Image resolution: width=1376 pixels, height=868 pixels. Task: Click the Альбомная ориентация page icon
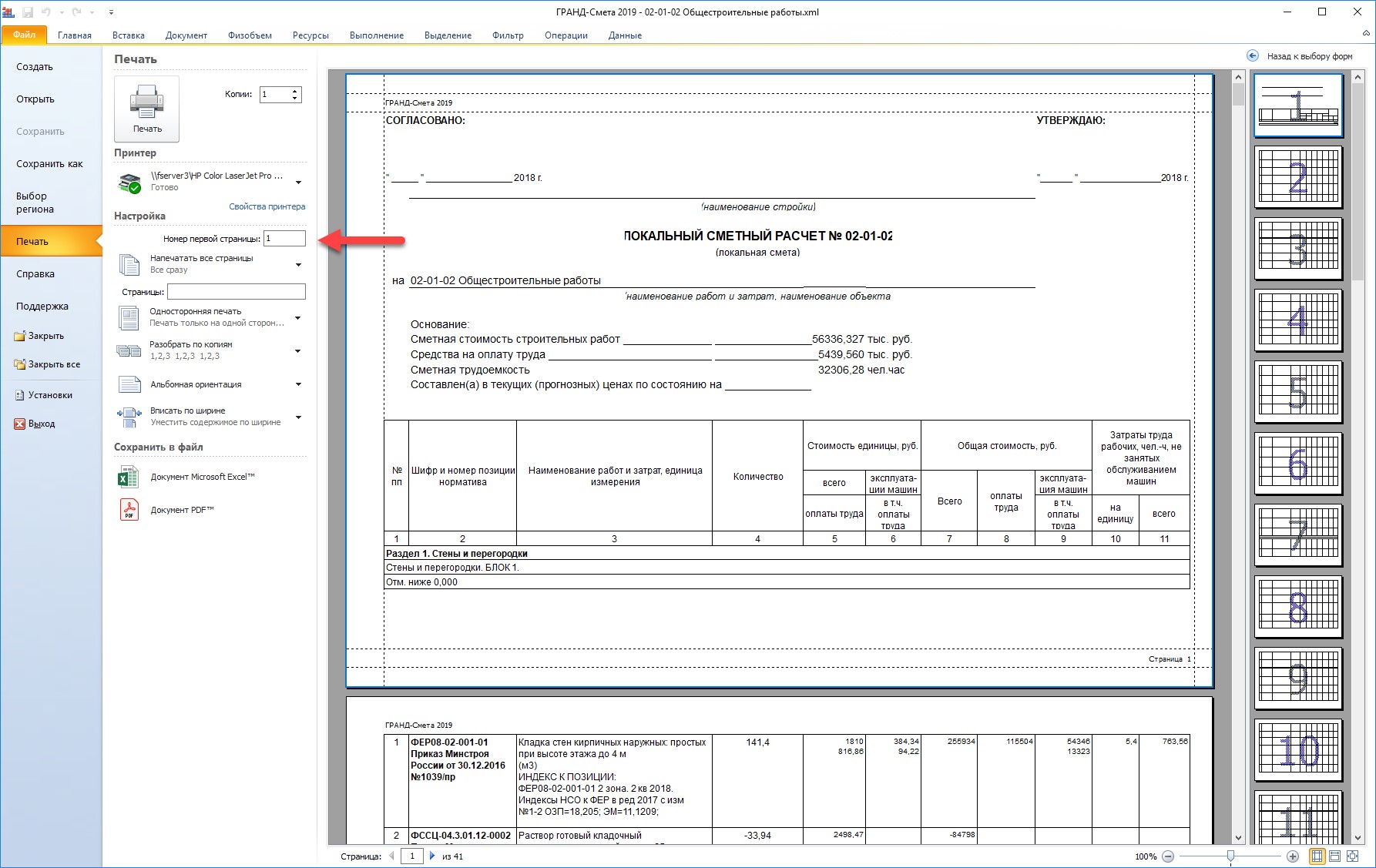[129, 384]
